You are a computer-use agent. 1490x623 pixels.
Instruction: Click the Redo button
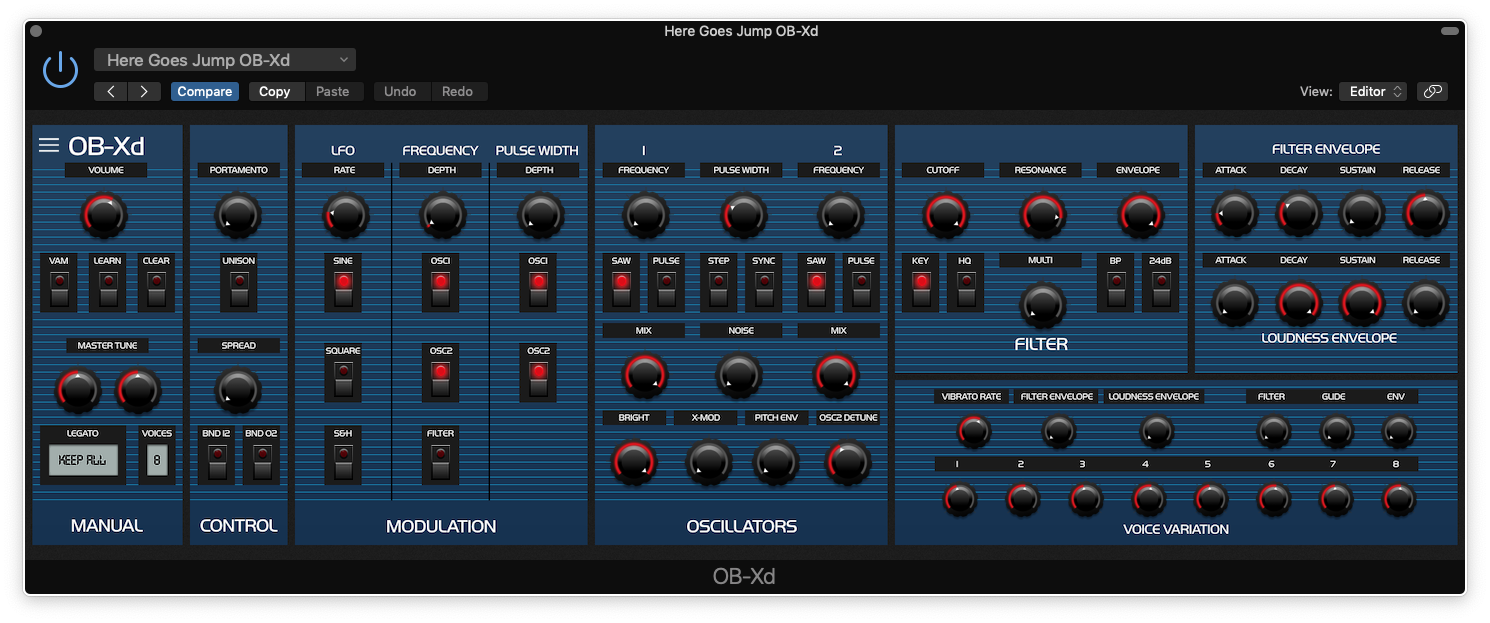pyautogui.click(x=457, y=91)
